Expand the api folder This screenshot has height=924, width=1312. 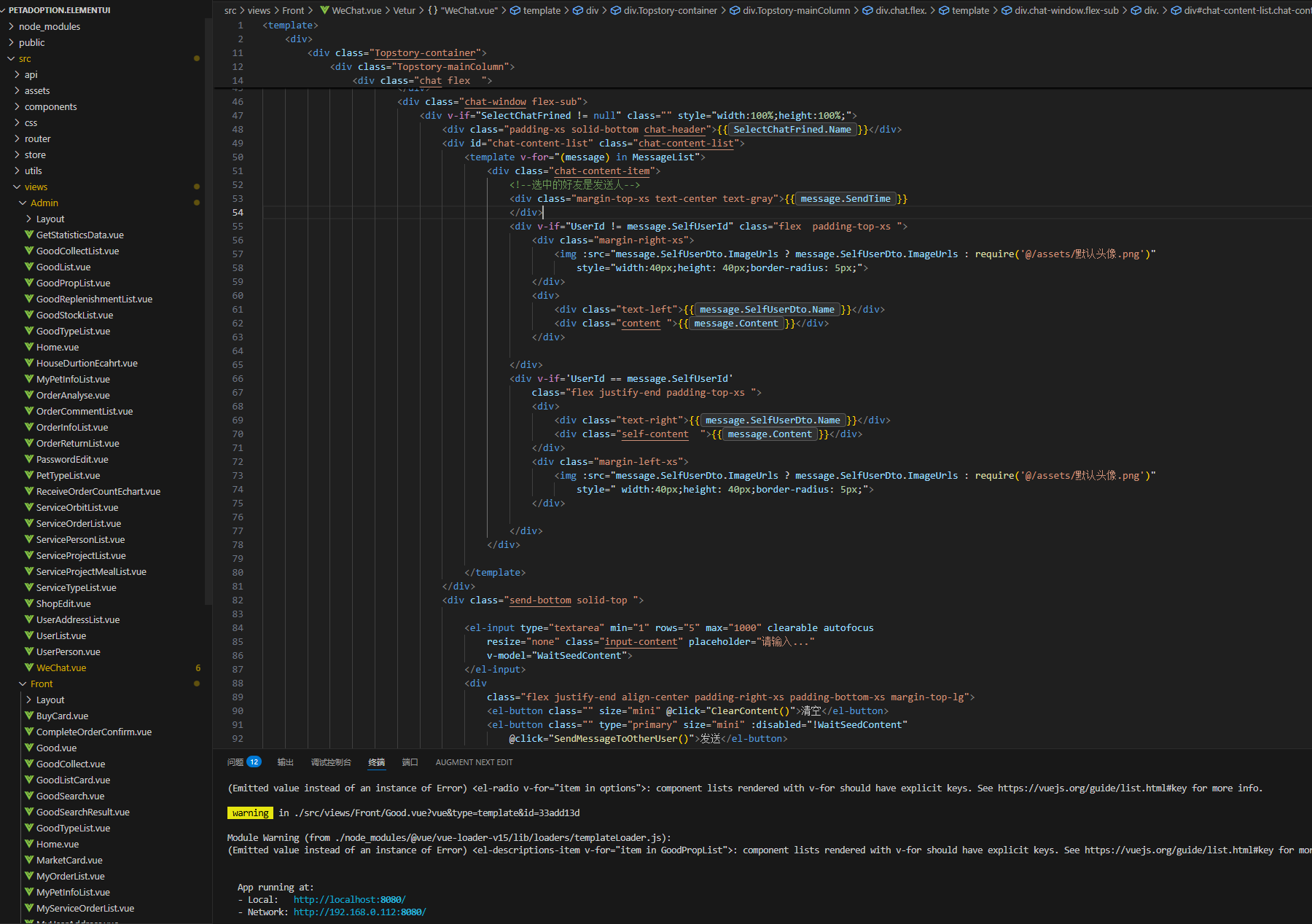coord(17,74)
